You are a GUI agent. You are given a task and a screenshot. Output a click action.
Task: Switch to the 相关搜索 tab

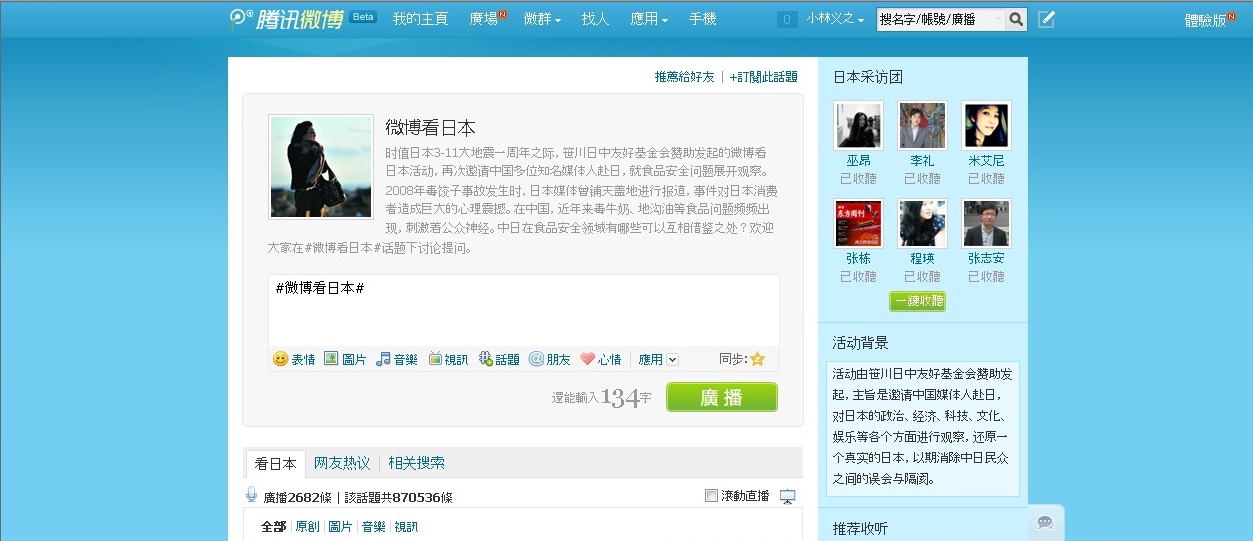tap(417, 463)
